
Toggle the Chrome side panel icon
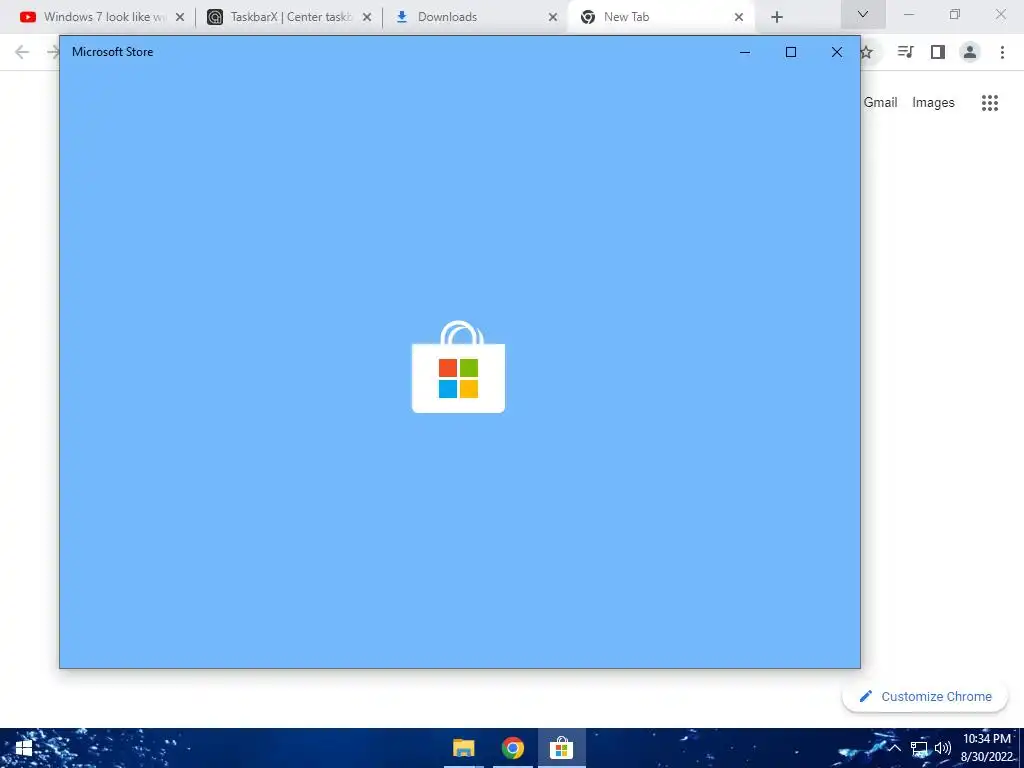[938, 52]
